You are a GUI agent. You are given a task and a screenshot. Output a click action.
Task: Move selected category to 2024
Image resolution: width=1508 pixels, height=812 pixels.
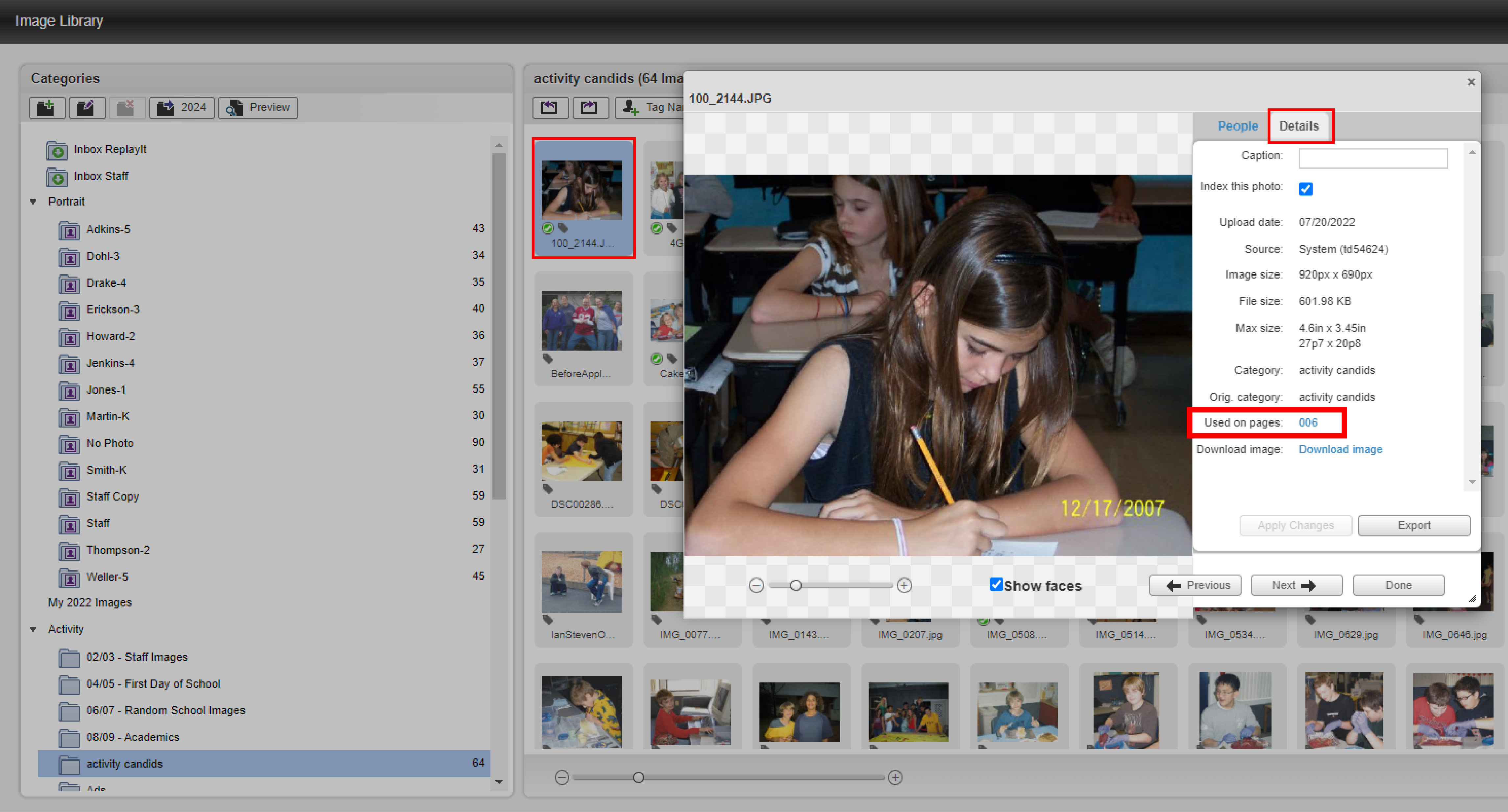[x=182, y=107]
